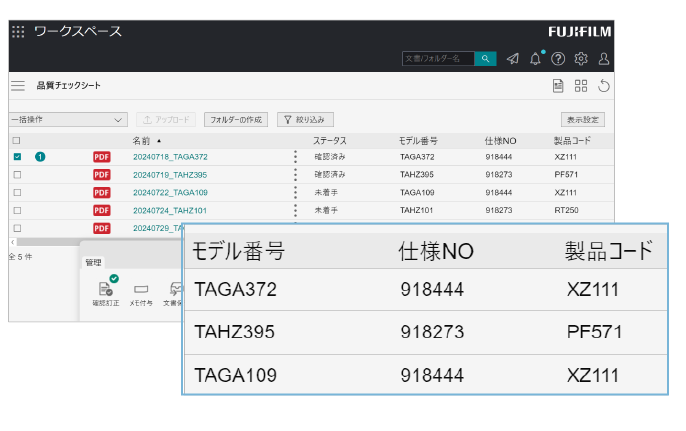Open the user account icon
This screenshot has width=686, height=431.
coord(604,59)
